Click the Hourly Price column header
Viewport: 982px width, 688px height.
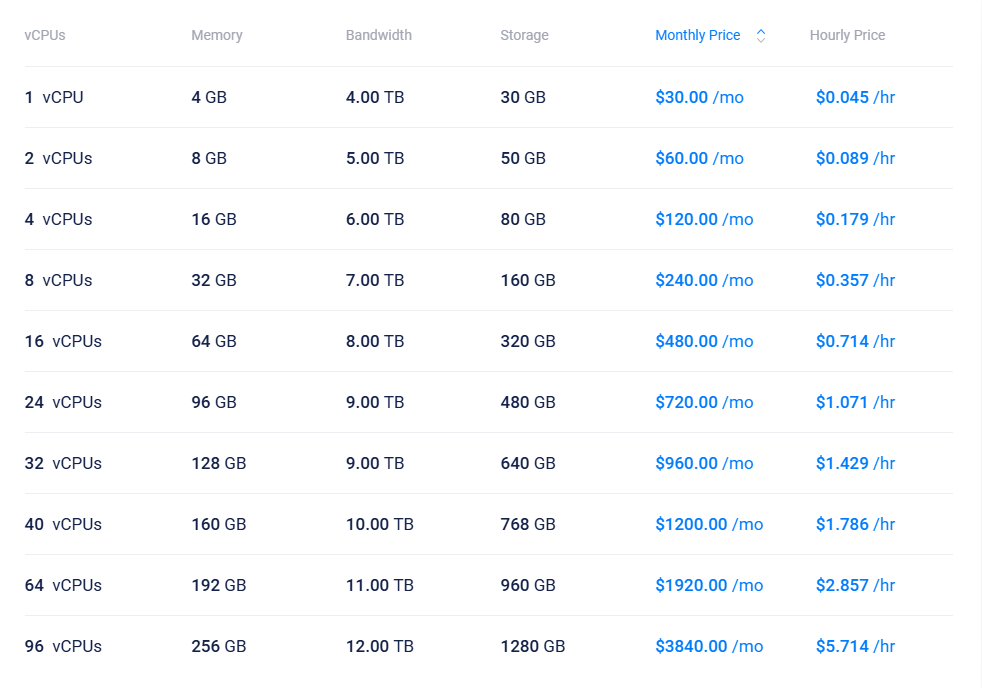pos(847,35)
